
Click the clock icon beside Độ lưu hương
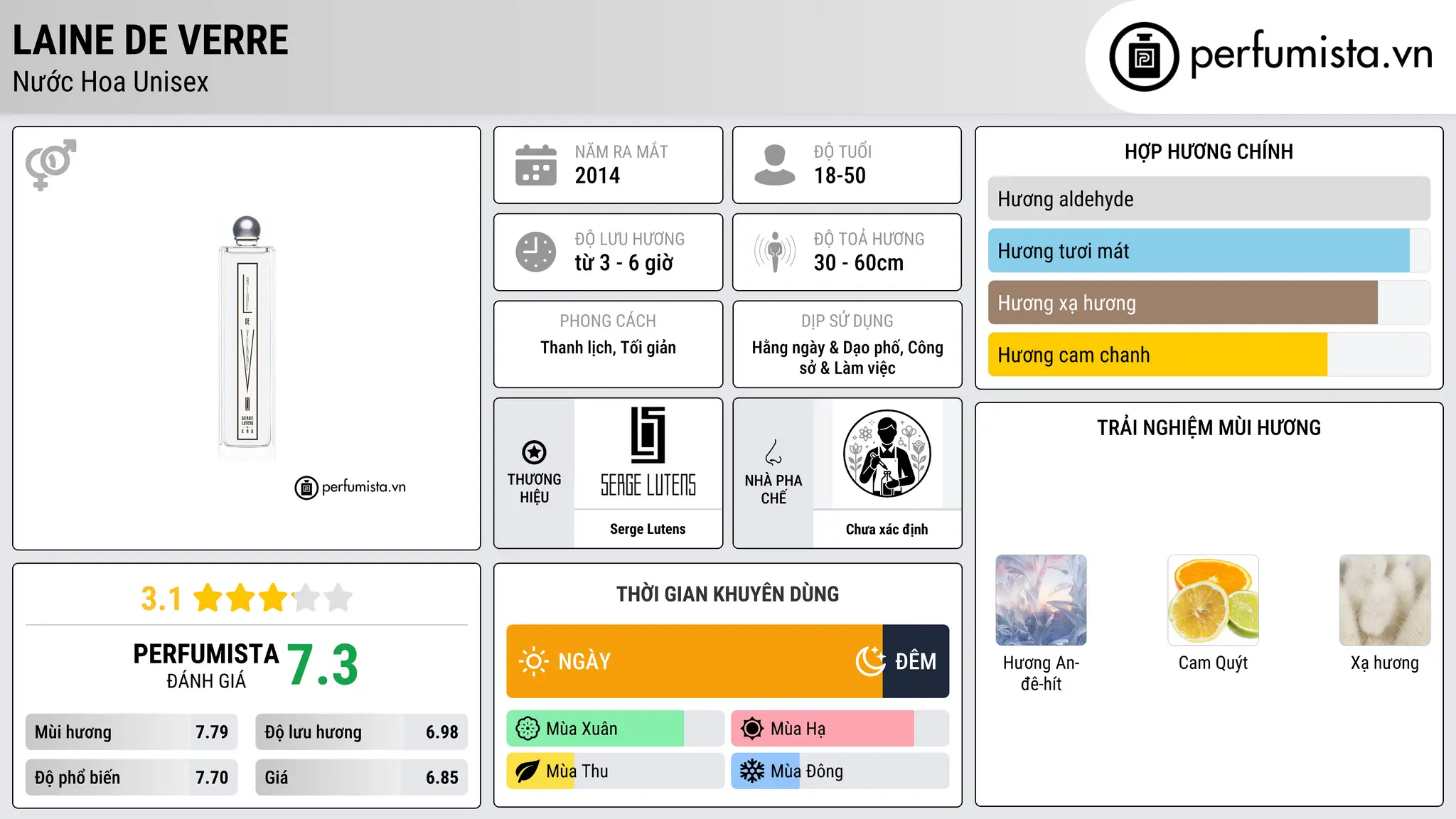coord(536,252)
